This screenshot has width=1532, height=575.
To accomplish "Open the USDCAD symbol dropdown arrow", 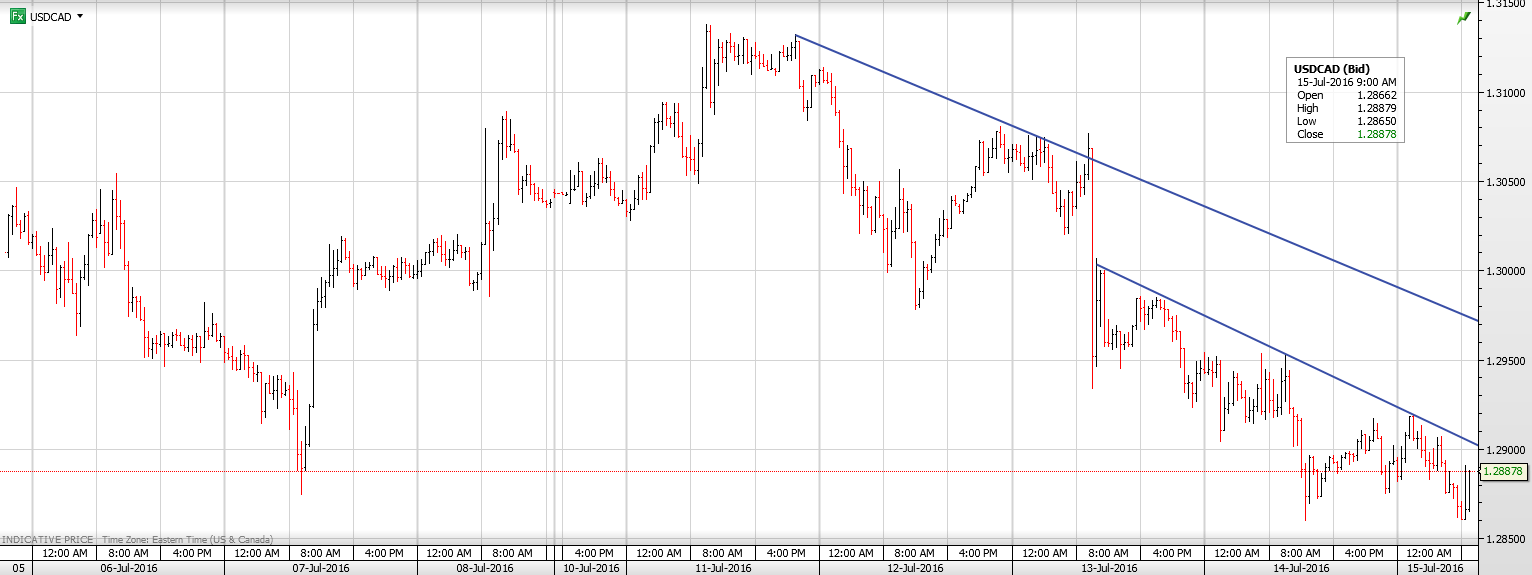I will click(80, 17).
